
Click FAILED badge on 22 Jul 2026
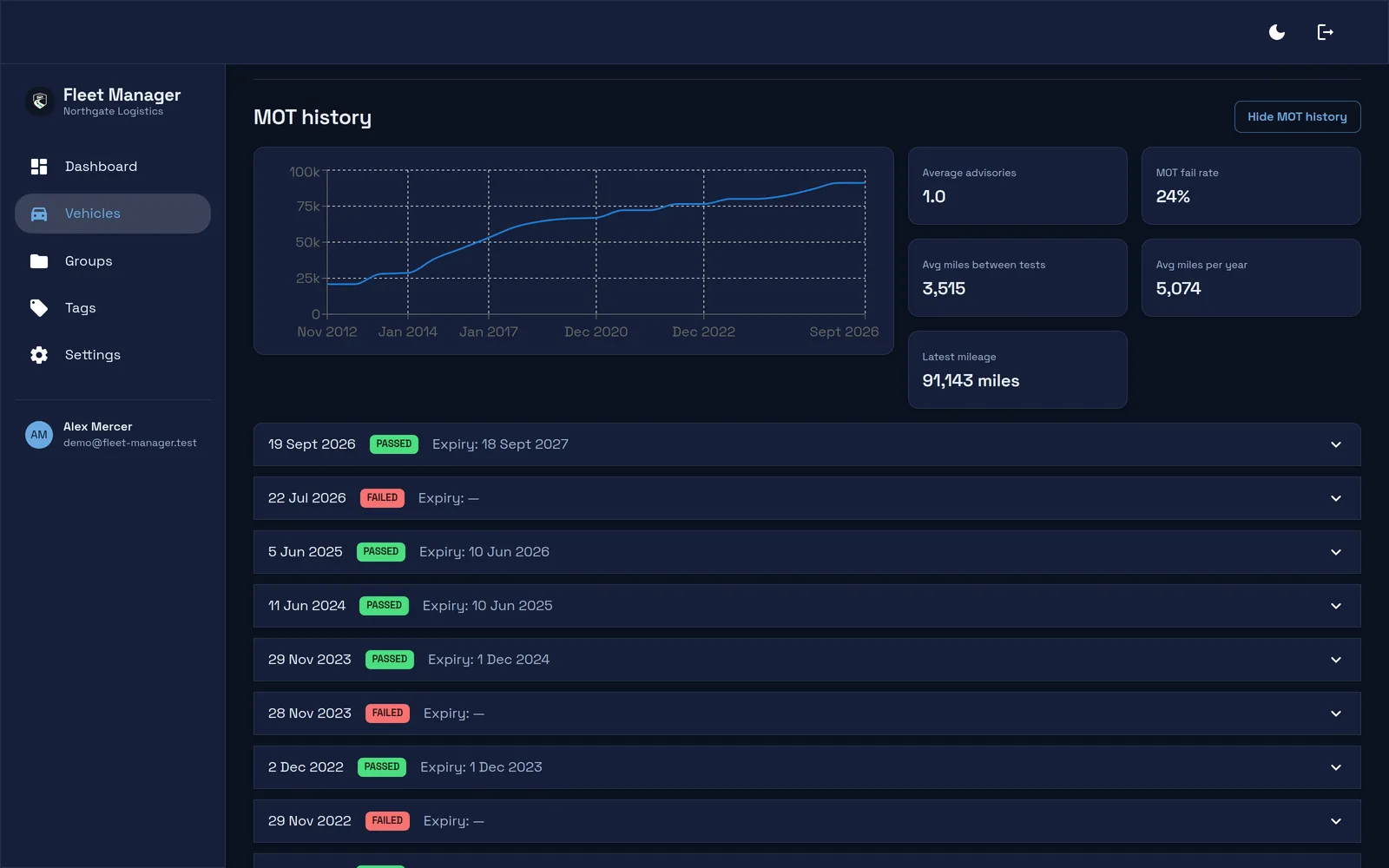coord(382,498)
